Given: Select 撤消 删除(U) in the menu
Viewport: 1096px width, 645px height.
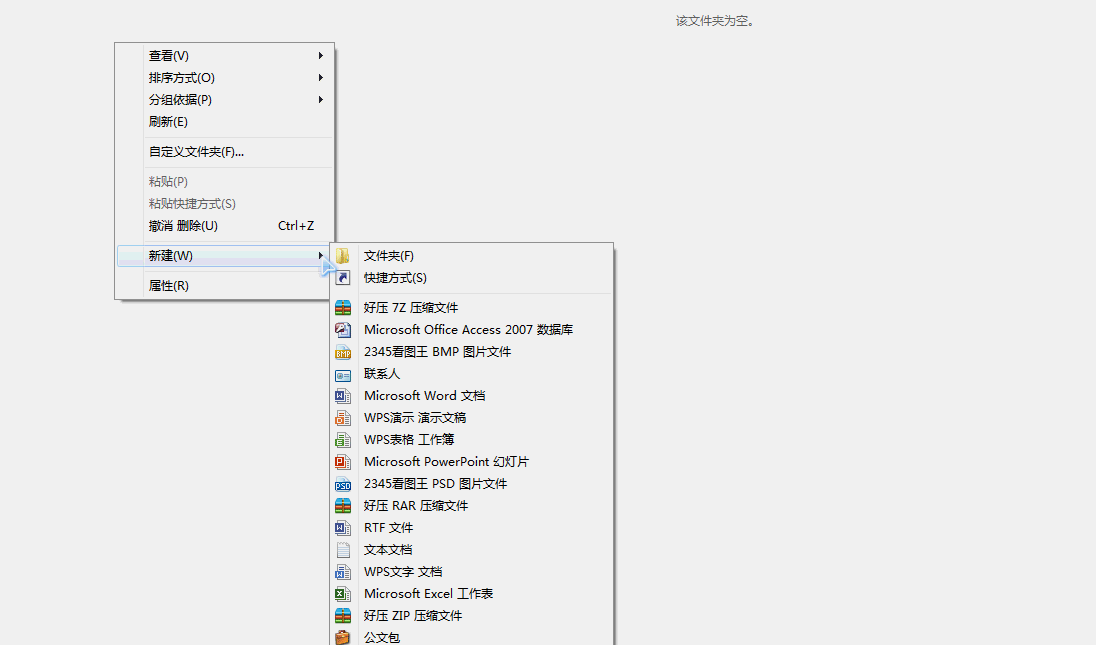Looking at the screenshot, I should (x=183, y=226).
